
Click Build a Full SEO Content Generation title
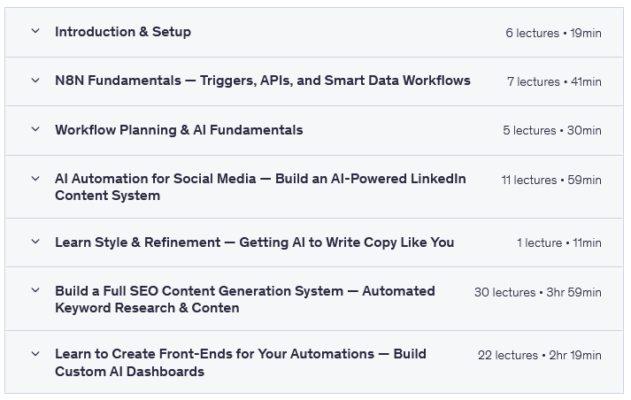(245, 299)
